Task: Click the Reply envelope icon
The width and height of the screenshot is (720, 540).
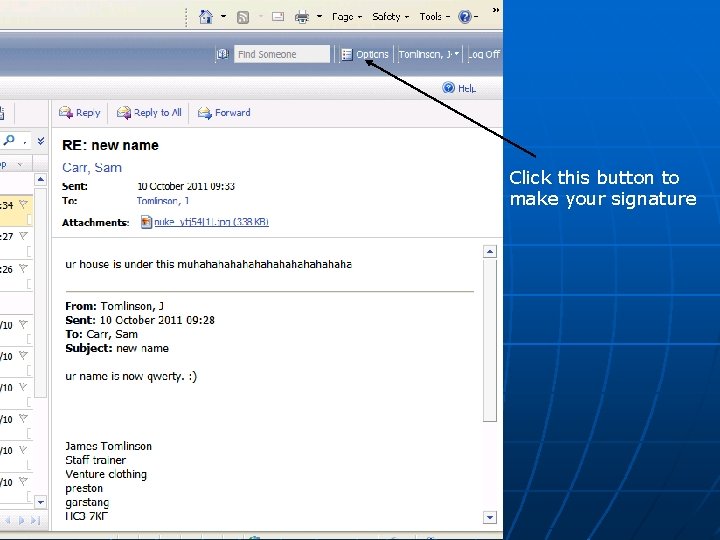Action: click(x=66, y=112)
